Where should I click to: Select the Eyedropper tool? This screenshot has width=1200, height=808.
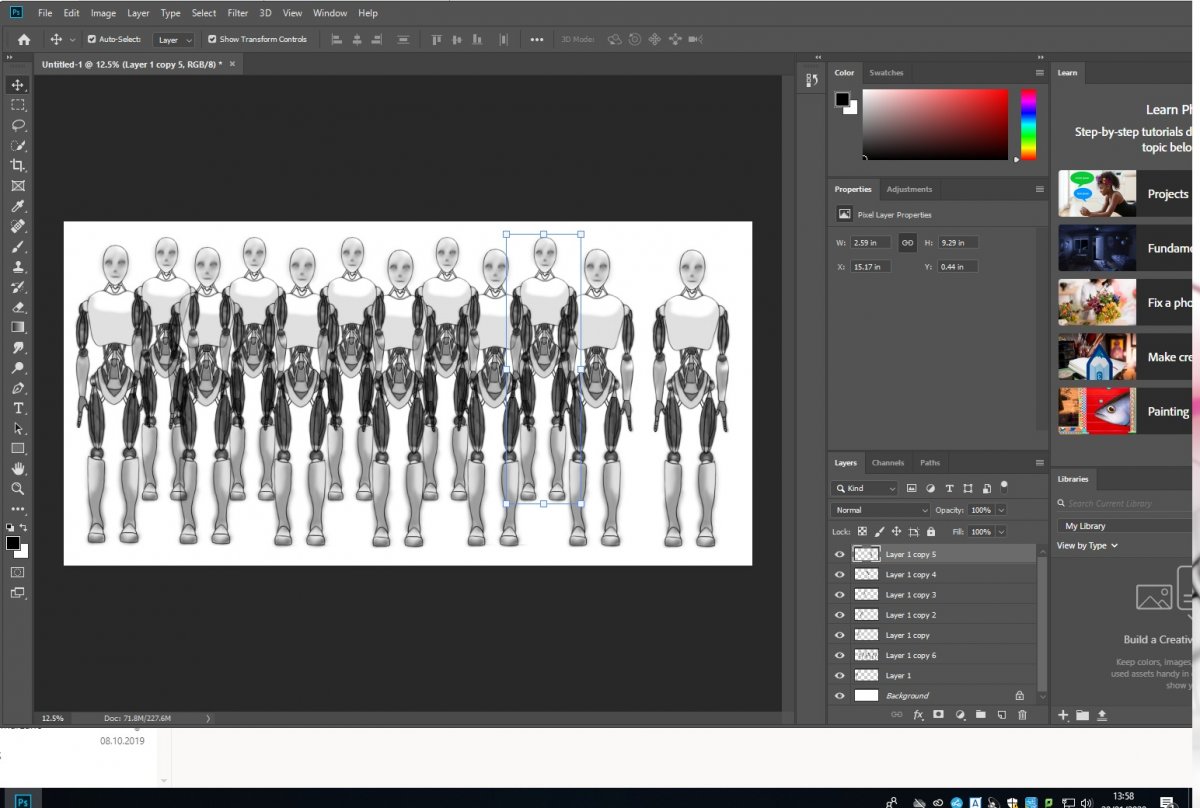click(x=18, y=206)
